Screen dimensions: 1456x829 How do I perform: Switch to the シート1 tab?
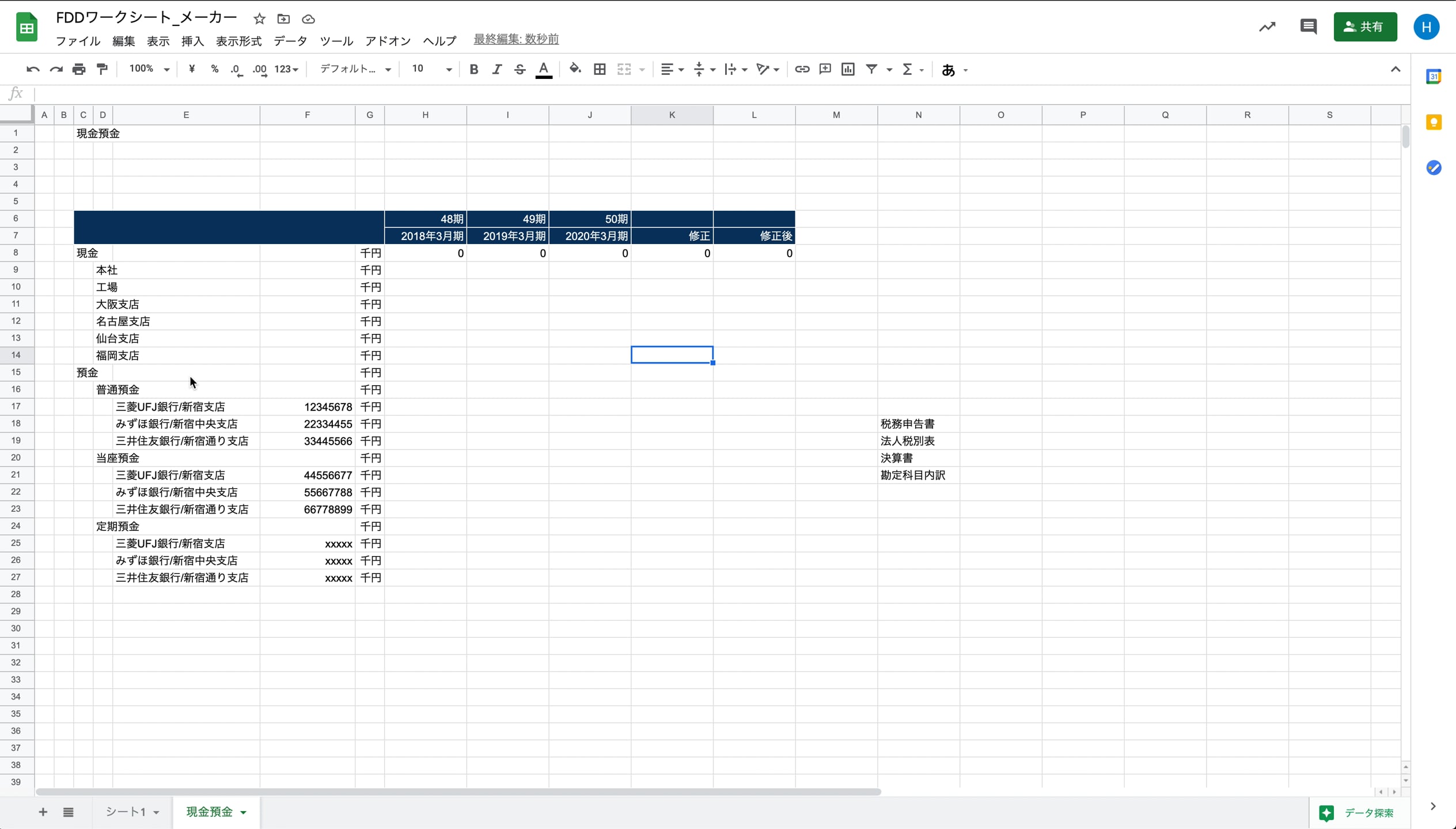(126, 812)
